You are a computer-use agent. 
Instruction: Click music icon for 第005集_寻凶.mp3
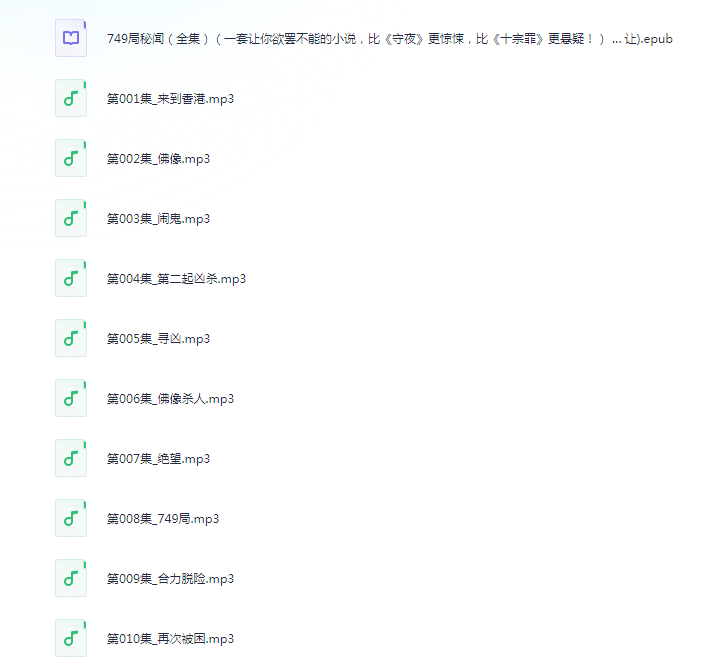tap(71, 338)
